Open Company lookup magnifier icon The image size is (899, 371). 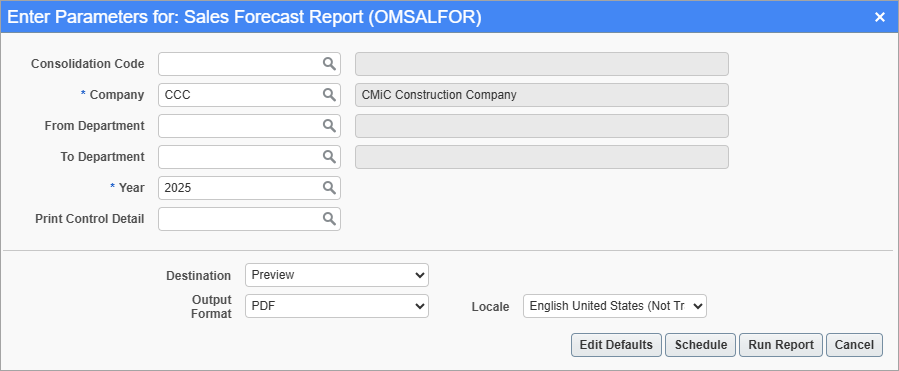329,95
